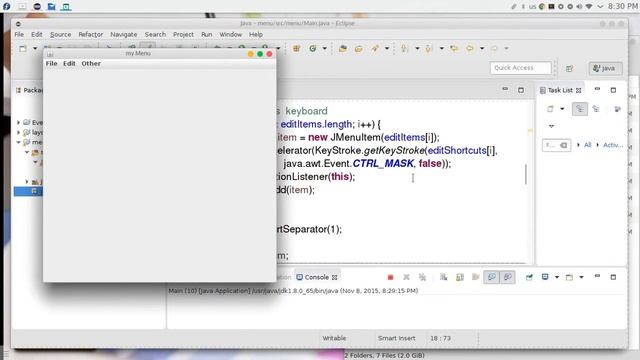Click New Java Package toolbar icon
This screenshot has height=360, width=640.
point(297,49)
